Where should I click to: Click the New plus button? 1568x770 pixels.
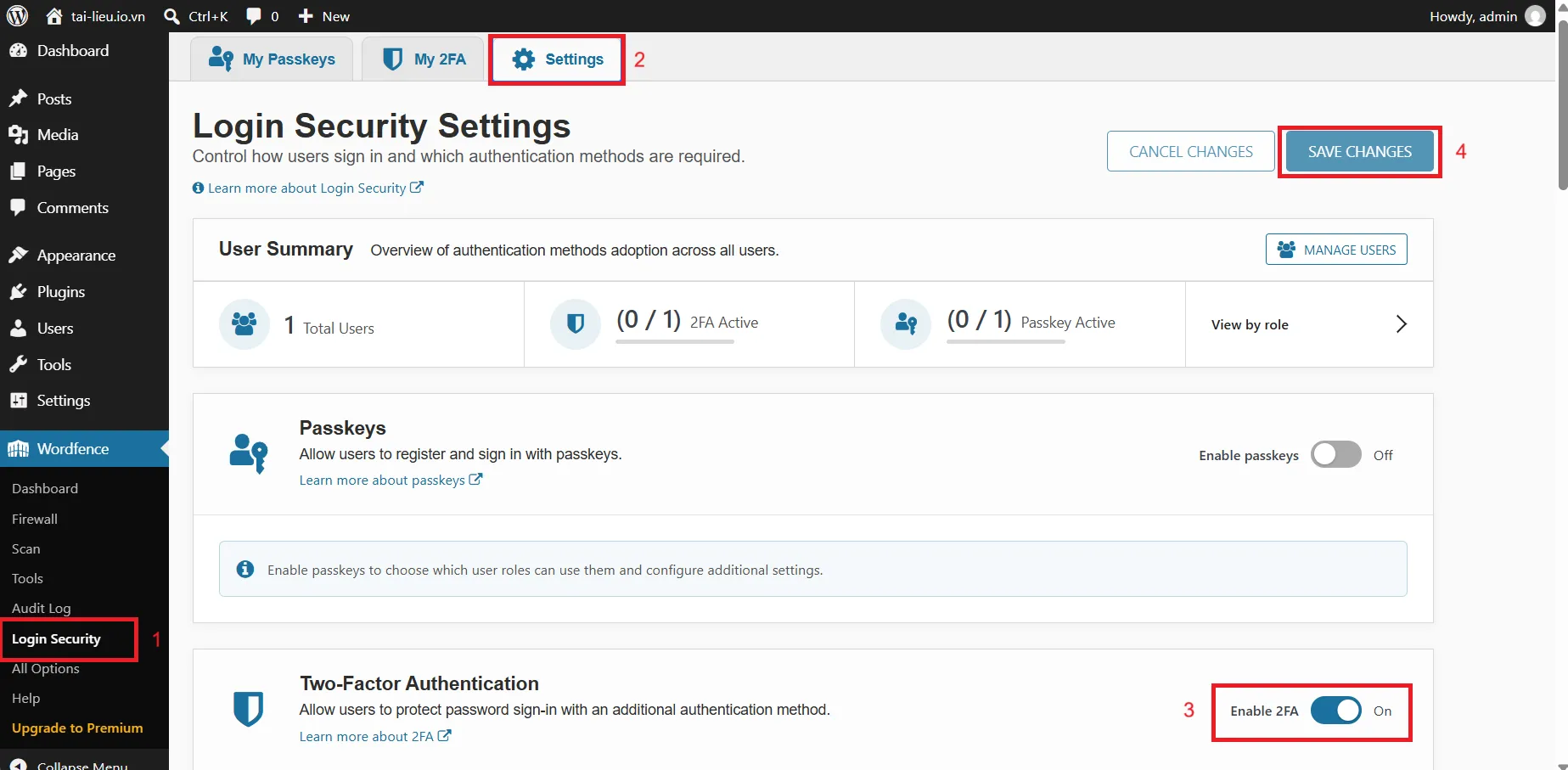tap(323, 16)
